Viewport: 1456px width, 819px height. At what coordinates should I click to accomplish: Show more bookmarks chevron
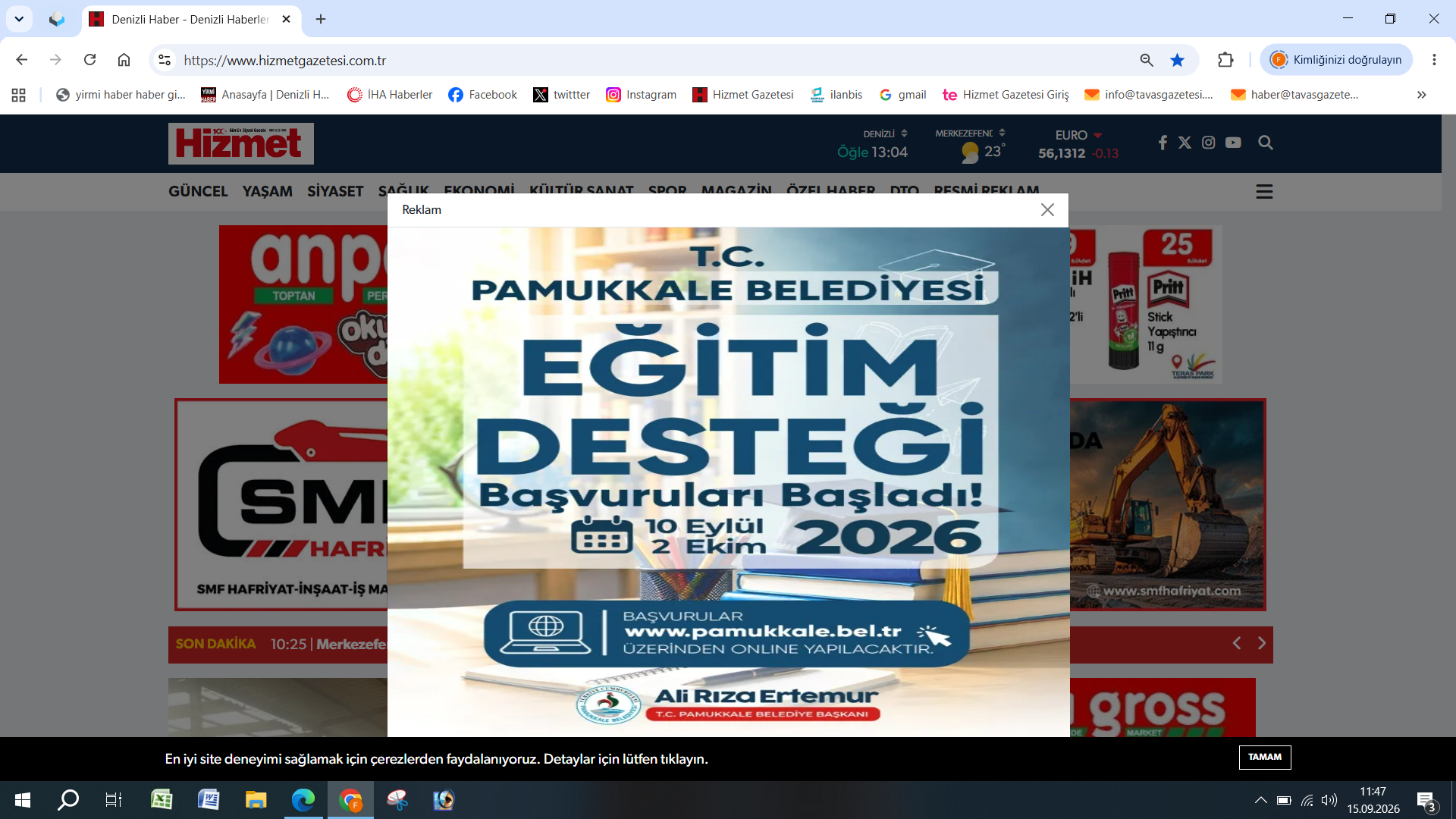click(1422, 95)
